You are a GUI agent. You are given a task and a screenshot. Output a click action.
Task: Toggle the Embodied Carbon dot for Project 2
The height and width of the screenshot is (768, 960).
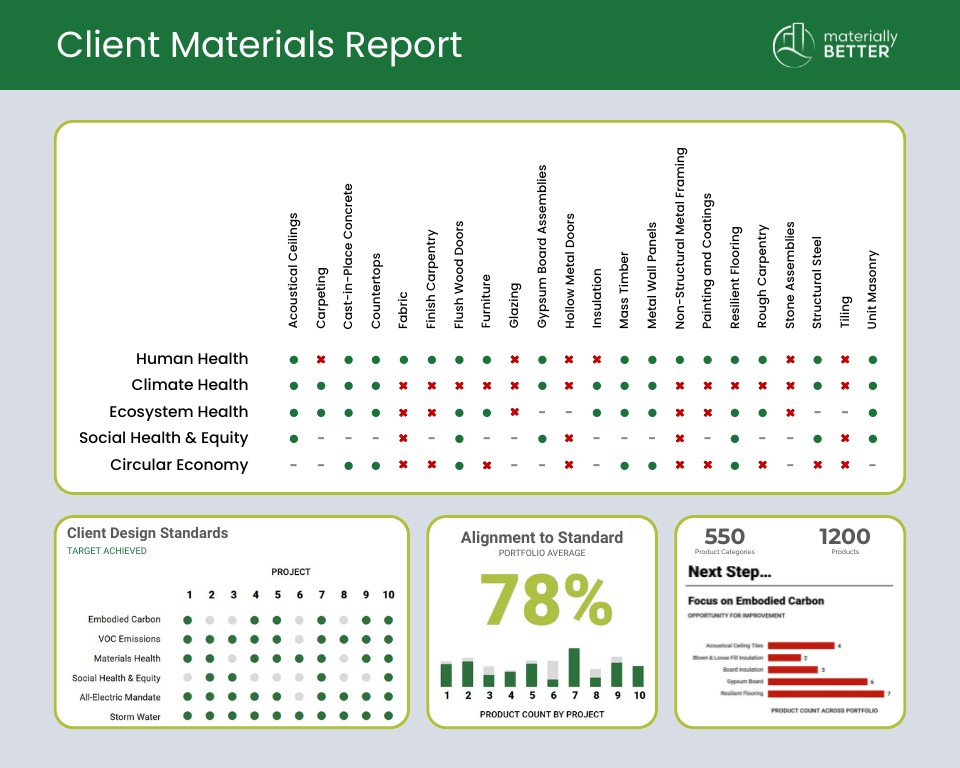click(209, 620)
